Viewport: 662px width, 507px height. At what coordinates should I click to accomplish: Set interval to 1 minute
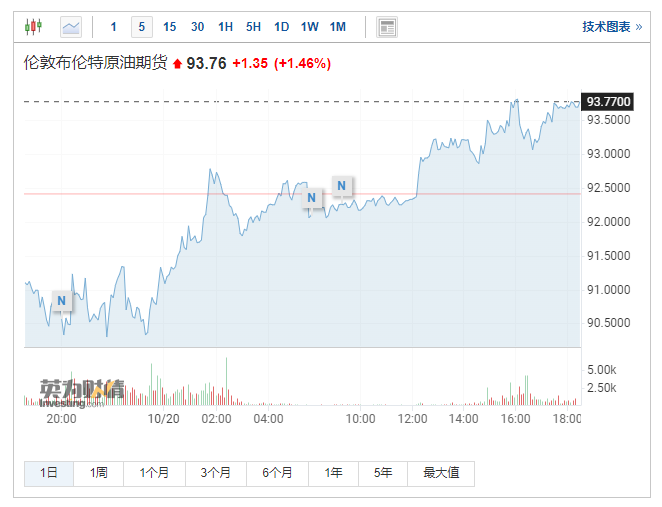[114, 27]
